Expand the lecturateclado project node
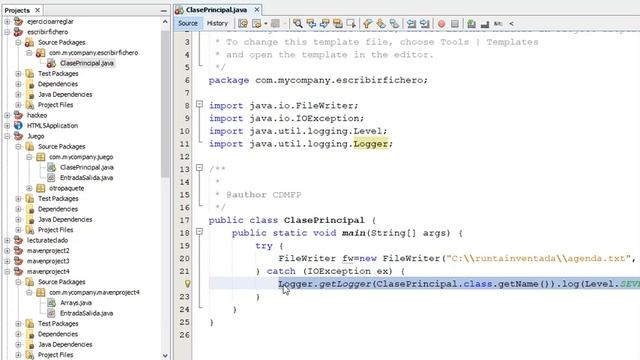The image size is (640, 360). (7, 240)
